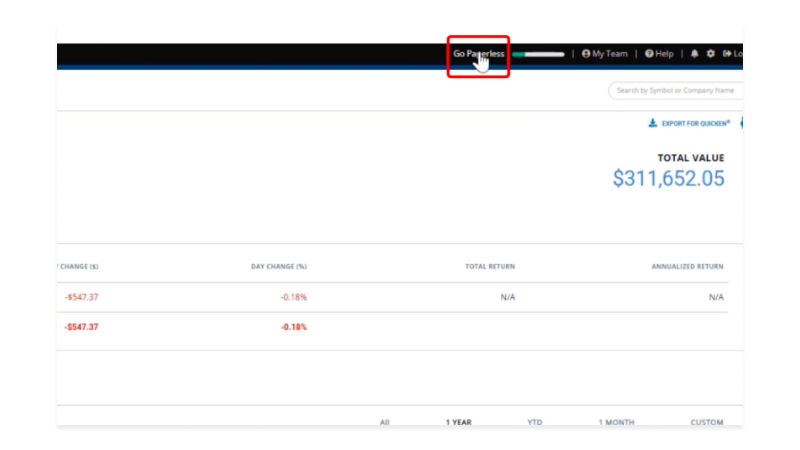Image resolution: width=800 pixels, height=450 pixels.
Task: Open the settings gear icon
Action: (x=711, y=54)
